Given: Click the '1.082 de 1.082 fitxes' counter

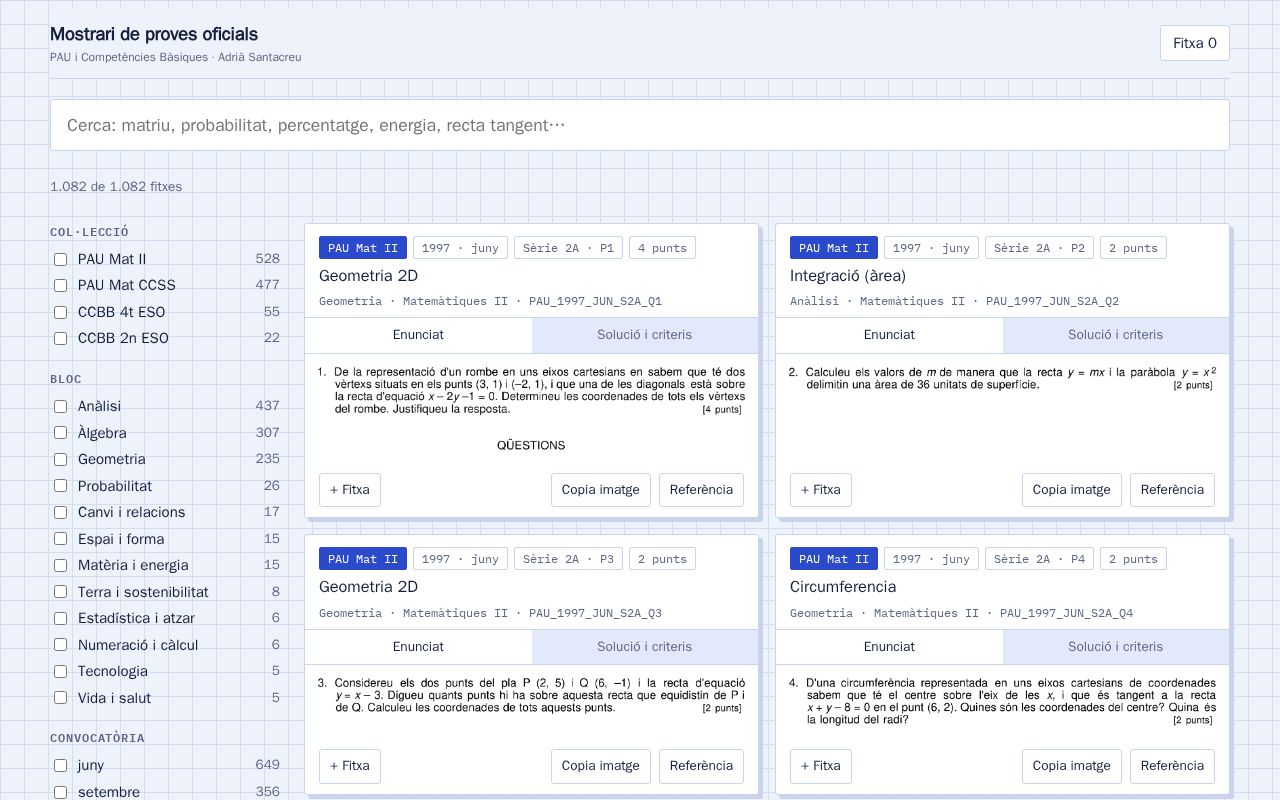Looking at the screenshot, I should pyautogui.click(x=116, y=187).
